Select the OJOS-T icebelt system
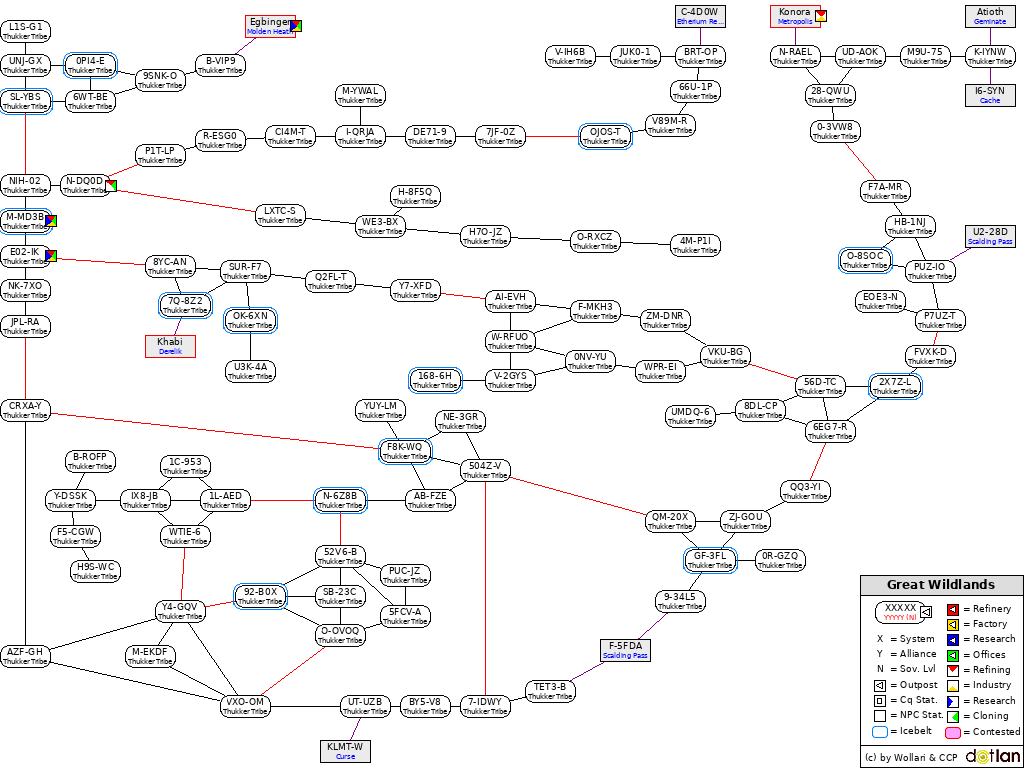Screen dimensions: 1024x768 605,136
